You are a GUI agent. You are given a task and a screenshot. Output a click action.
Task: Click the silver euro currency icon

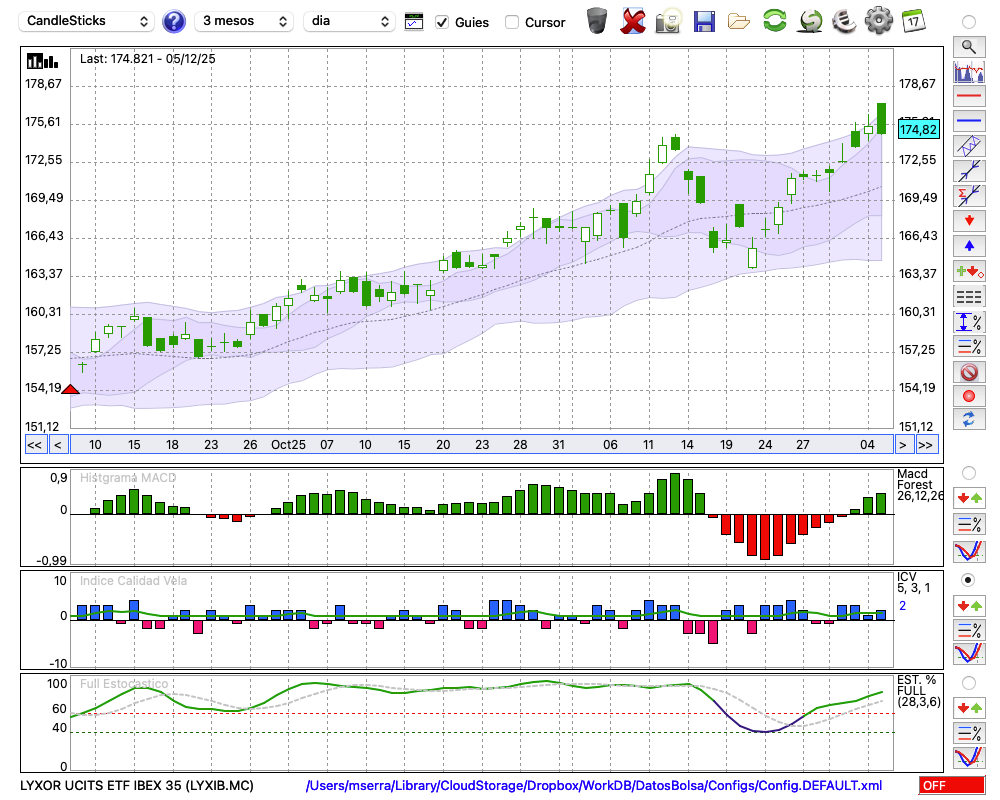(844, 20)
